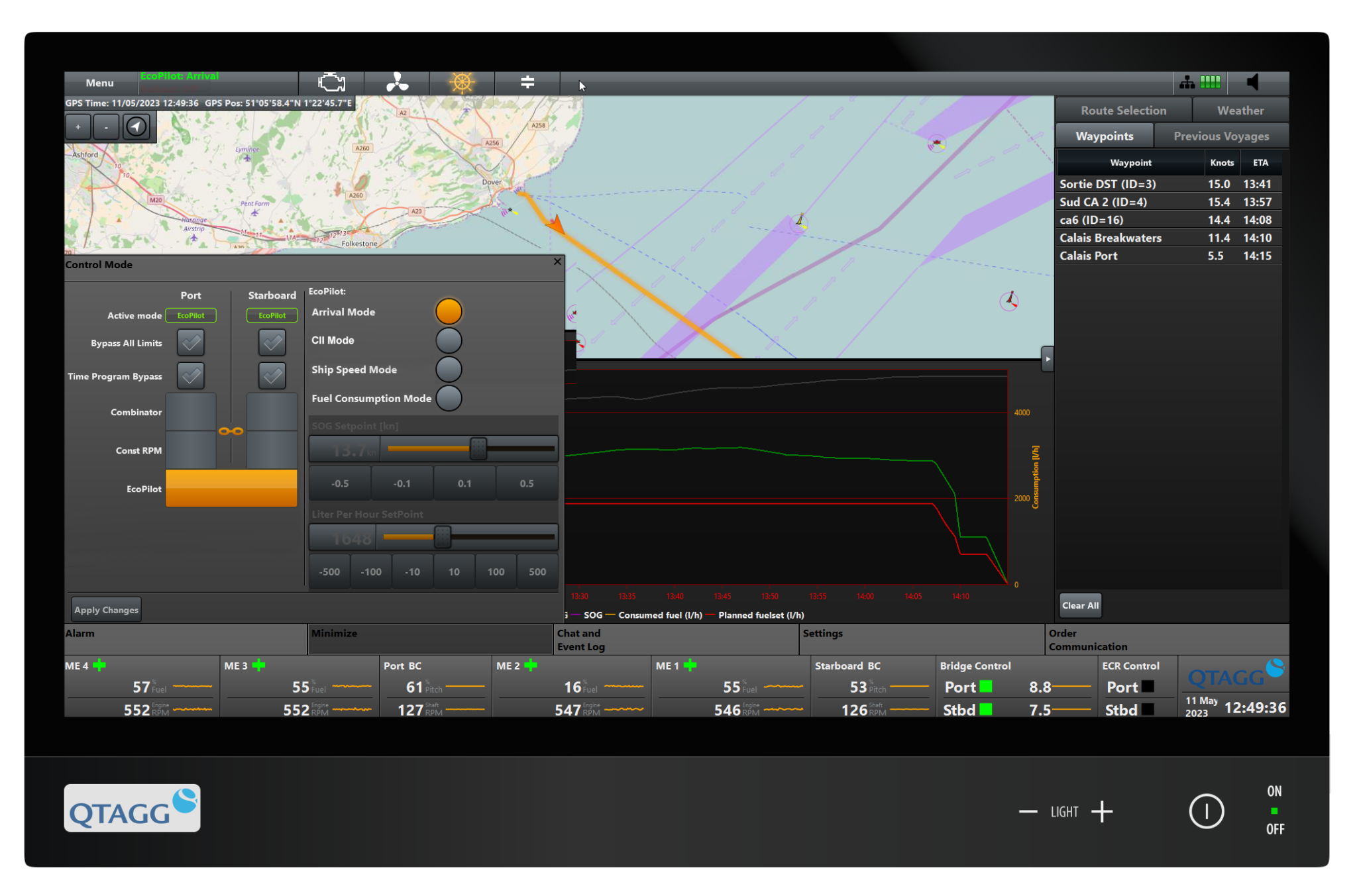Switch to the Previous Voyages tab
The height and width of the screenshot is (896, 1357).
(1221, 135)
